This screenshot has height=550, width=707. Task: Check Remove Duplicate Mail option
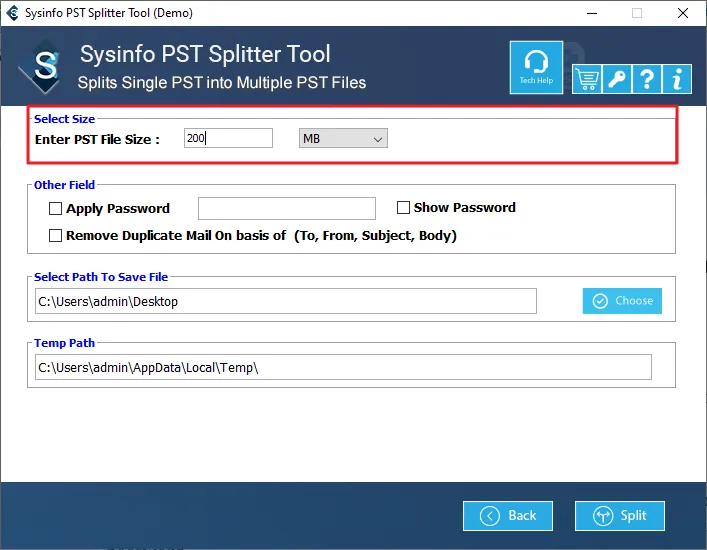click(x=55, y=236)
